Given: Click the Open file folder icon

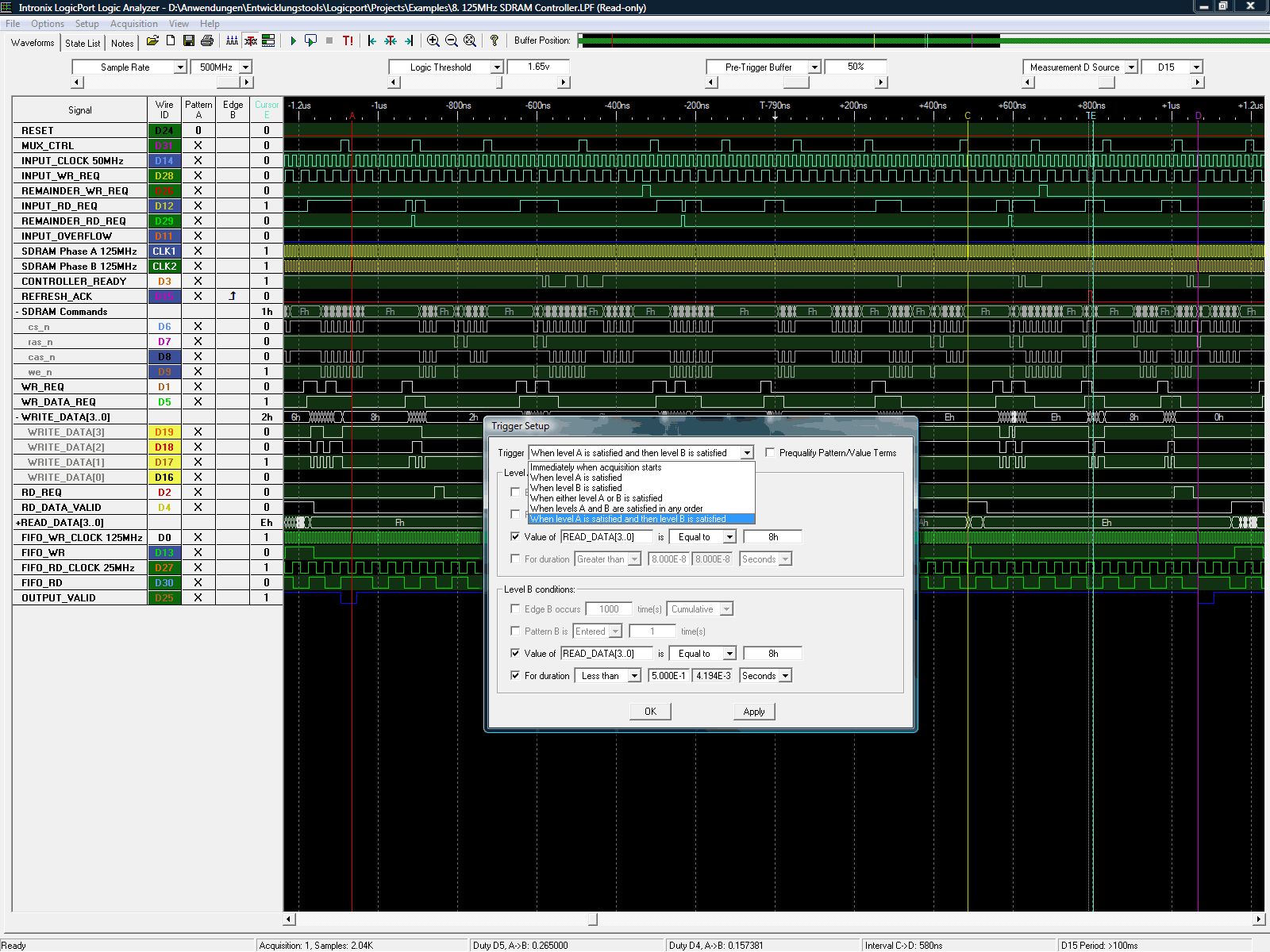Looking at the screenshot, I should pyautogui.click(x=152, y=40).
